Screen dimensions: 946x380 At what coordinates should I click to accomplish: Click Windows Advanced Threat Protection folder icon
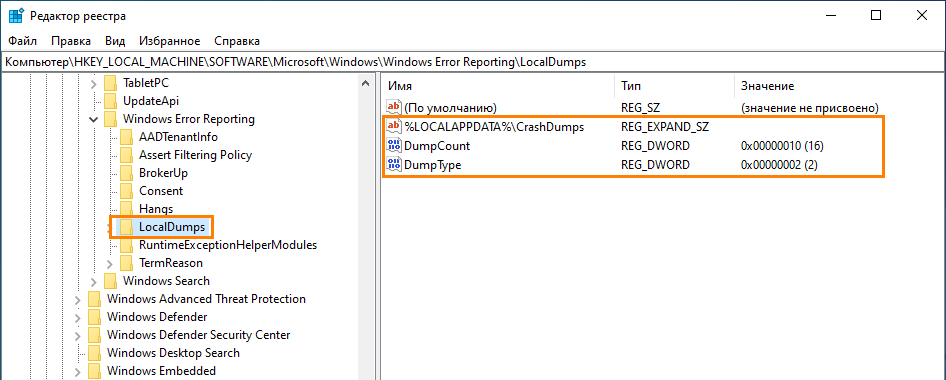(94, 299)
